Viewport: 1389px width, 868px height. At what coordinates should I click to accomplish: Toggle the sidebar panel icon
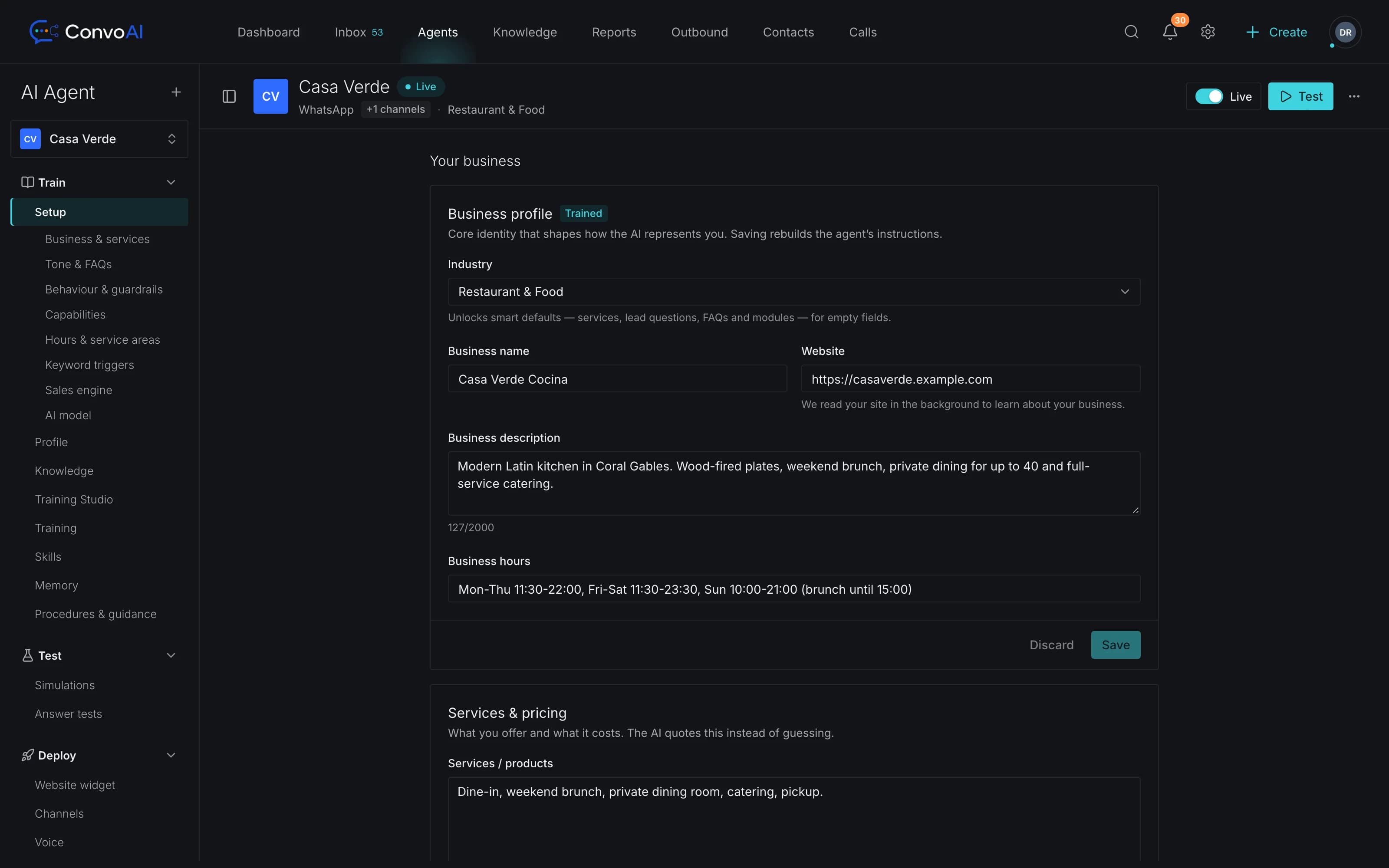point(229,96)
